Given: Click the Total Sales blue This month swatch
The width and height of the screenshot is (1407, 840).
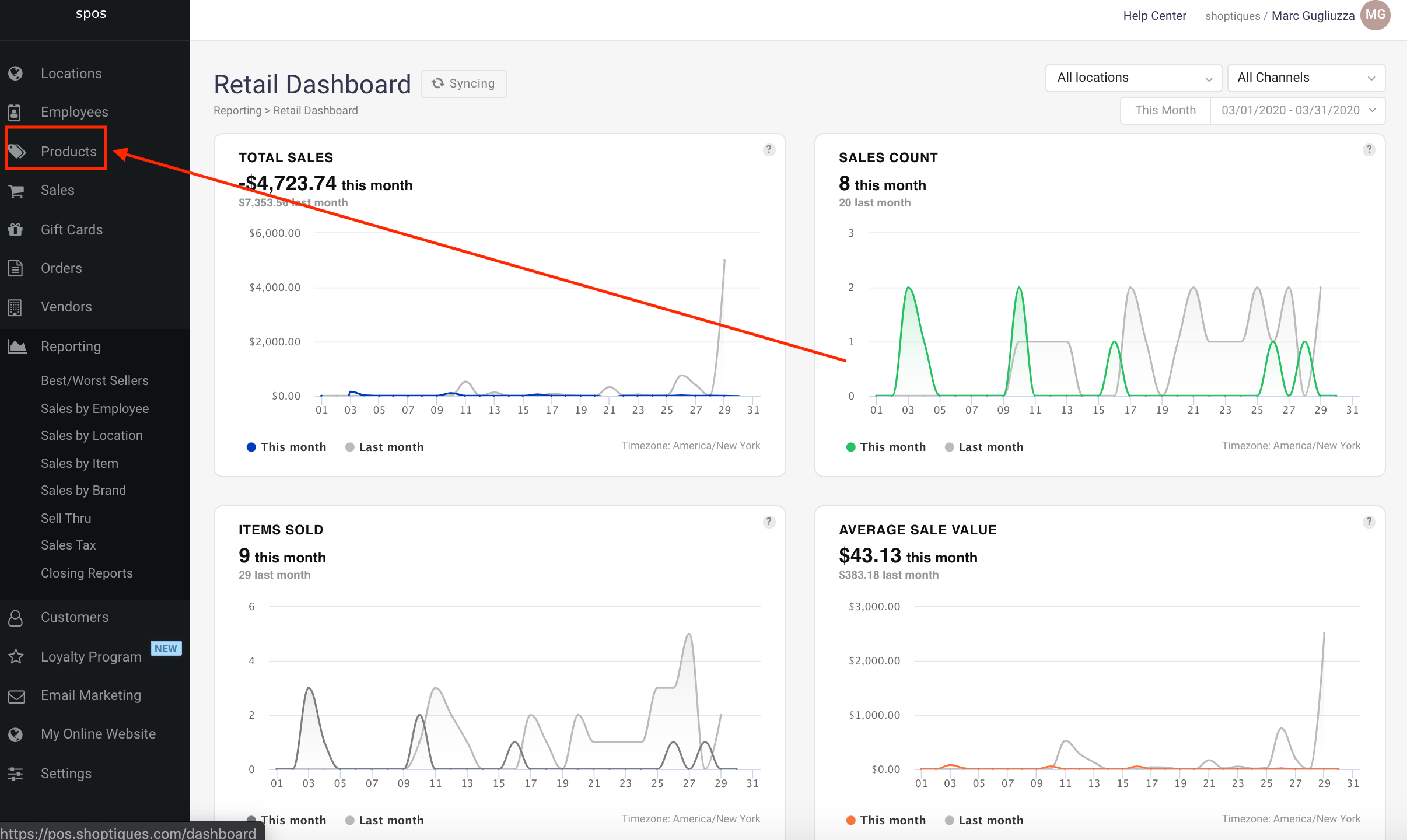Looking at the screenshot, I should [x=251, y=447].
